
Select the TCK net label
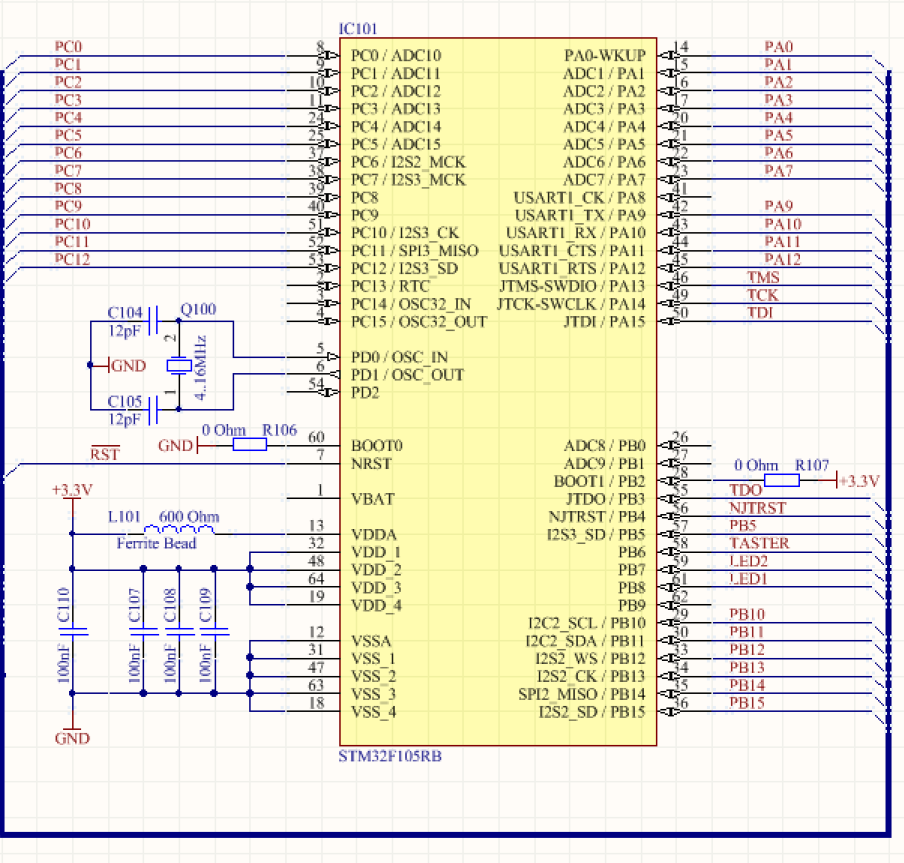tap(763, 295)
